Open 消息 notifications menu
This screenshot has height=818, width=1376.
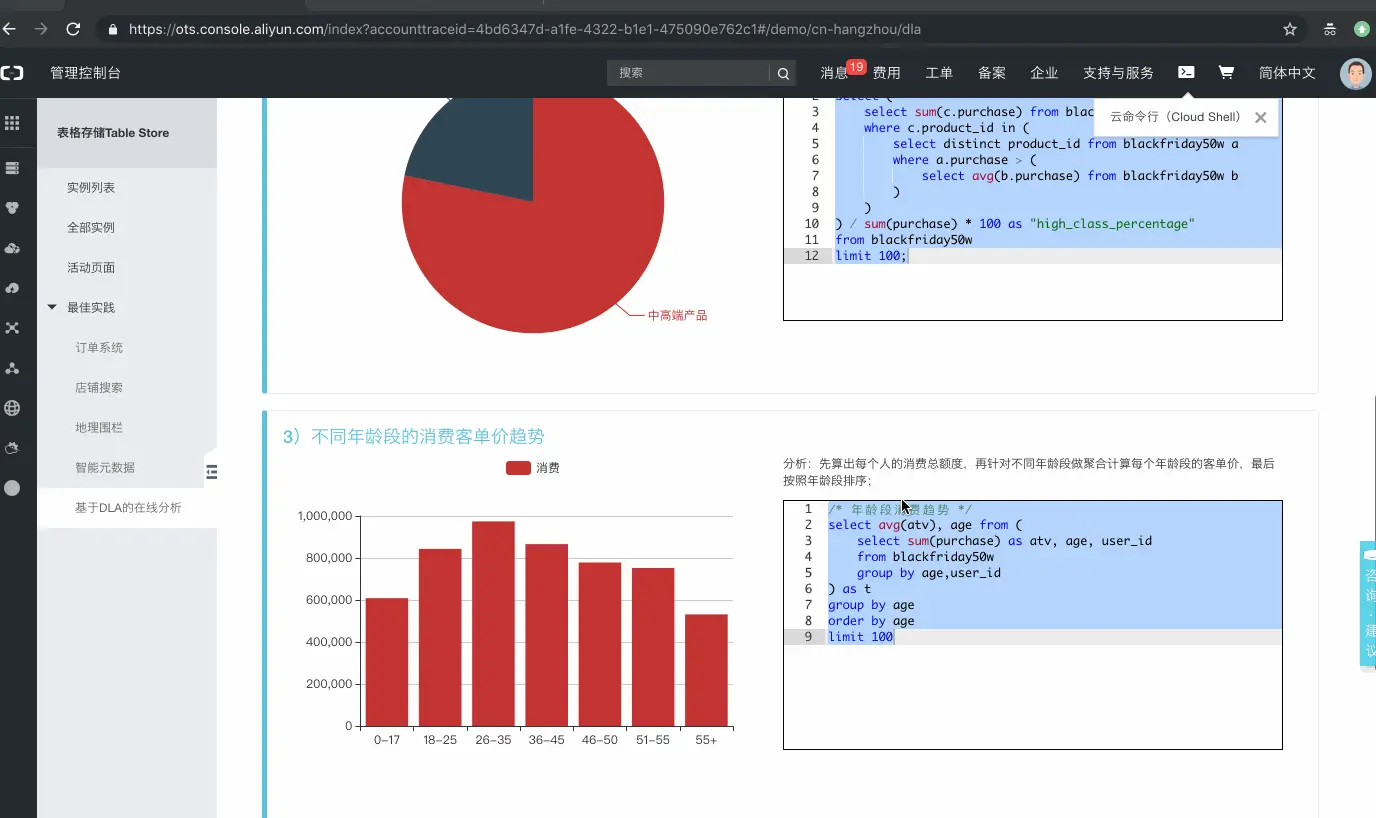click(x=834, y=73)
